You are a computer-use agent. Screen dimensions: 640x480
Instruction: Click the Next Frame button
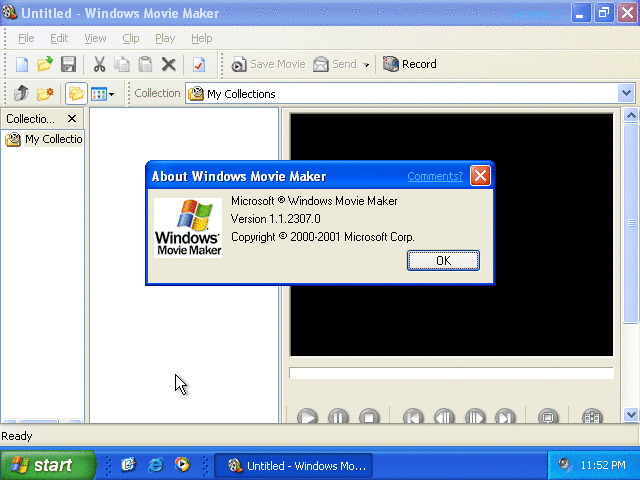pyautogui.click(x=475, y=416)
